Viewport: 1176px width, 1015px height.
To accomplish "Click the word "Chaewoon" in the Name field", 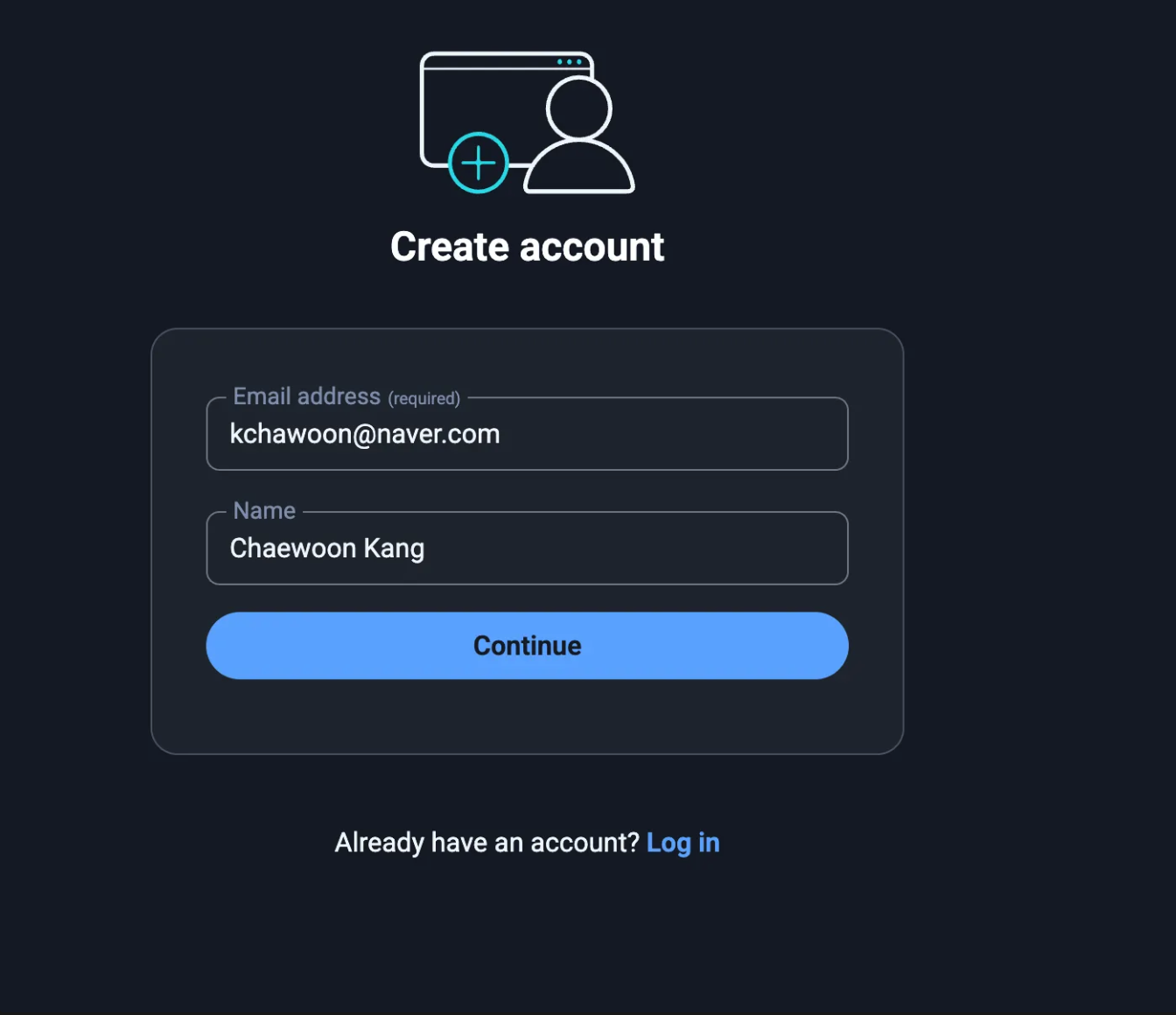I will click(292, 549).
